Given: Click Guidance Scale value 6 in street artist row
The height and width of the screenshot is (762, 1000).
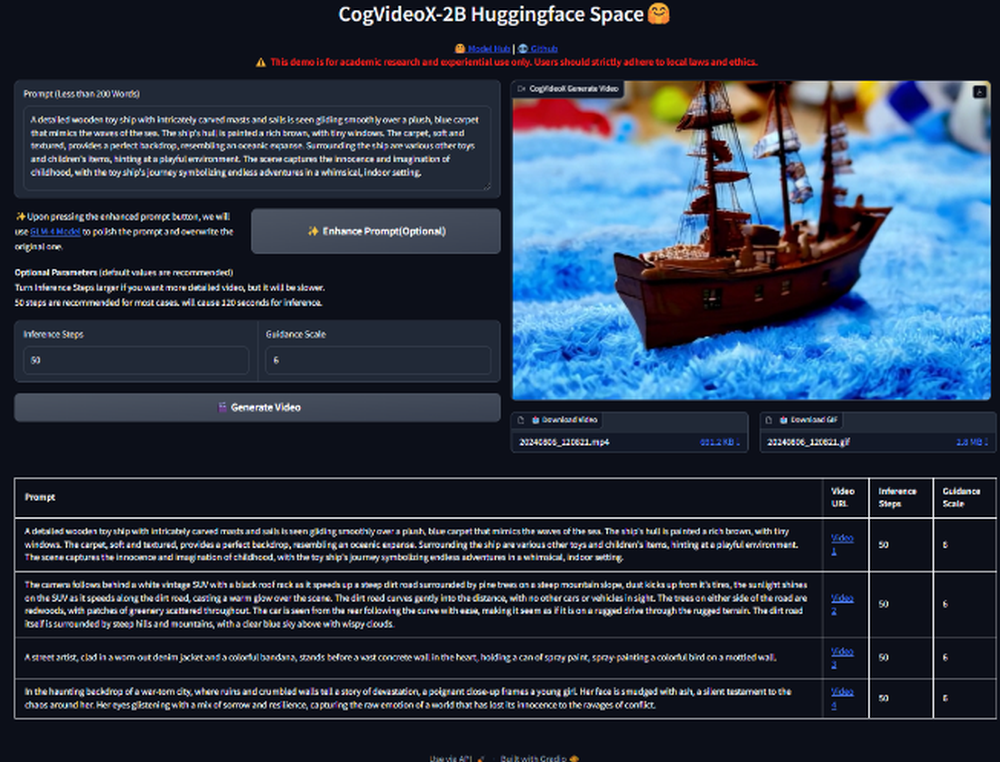Looking at the screenshot, I should point(945,657).
